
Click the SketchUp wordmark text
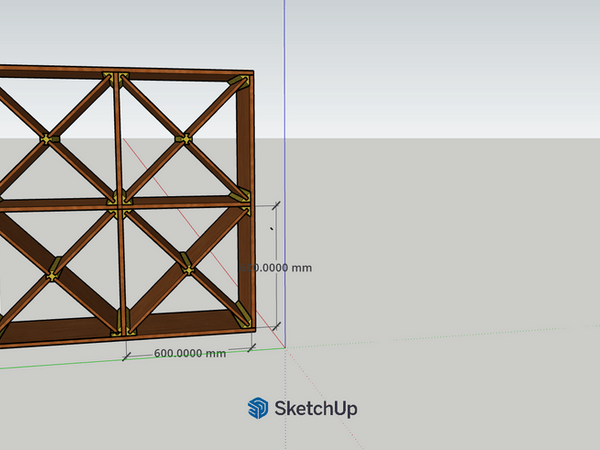pyautogui.click(x=315, y=408)
